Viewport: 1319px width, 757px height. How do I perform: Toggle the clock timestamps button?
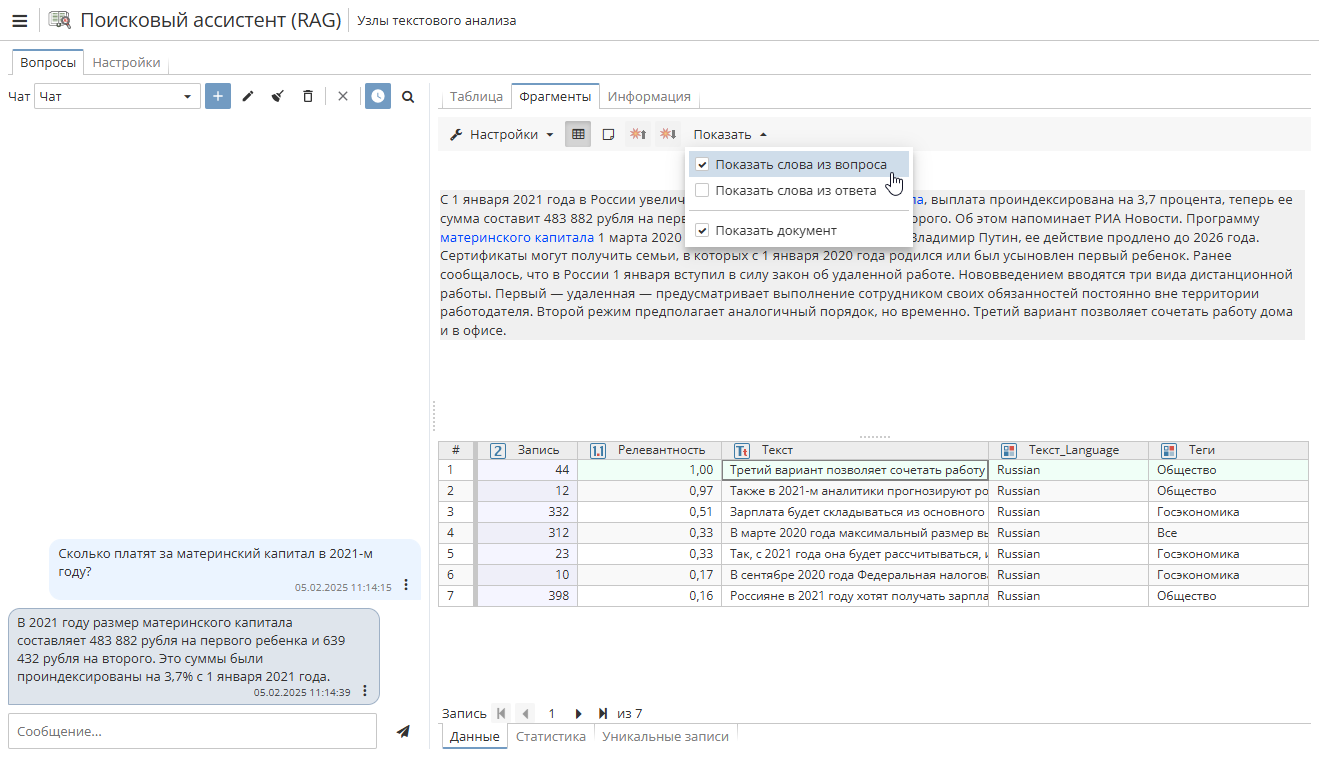378,96
